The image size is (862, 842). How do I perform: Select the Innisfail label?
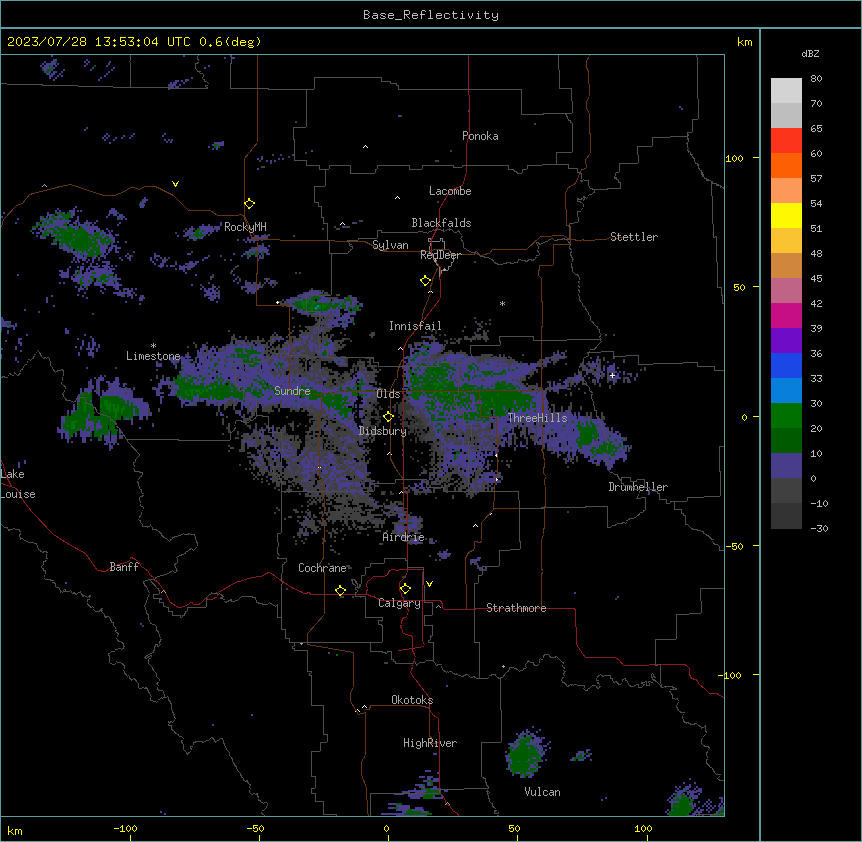[415, 326]
